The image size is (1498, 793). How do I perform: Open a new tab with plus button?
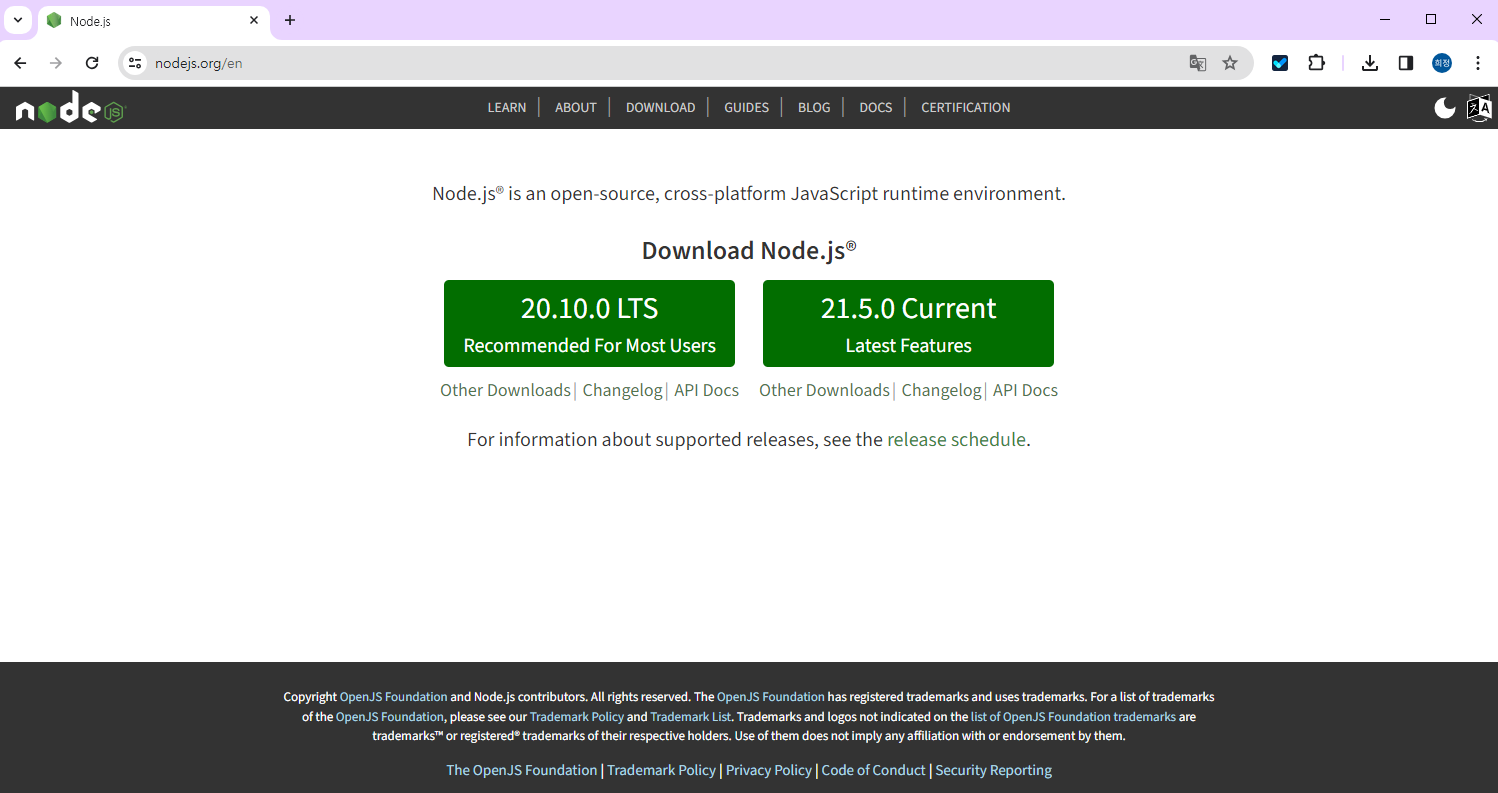pyautogui.click(x=290, y=20)
